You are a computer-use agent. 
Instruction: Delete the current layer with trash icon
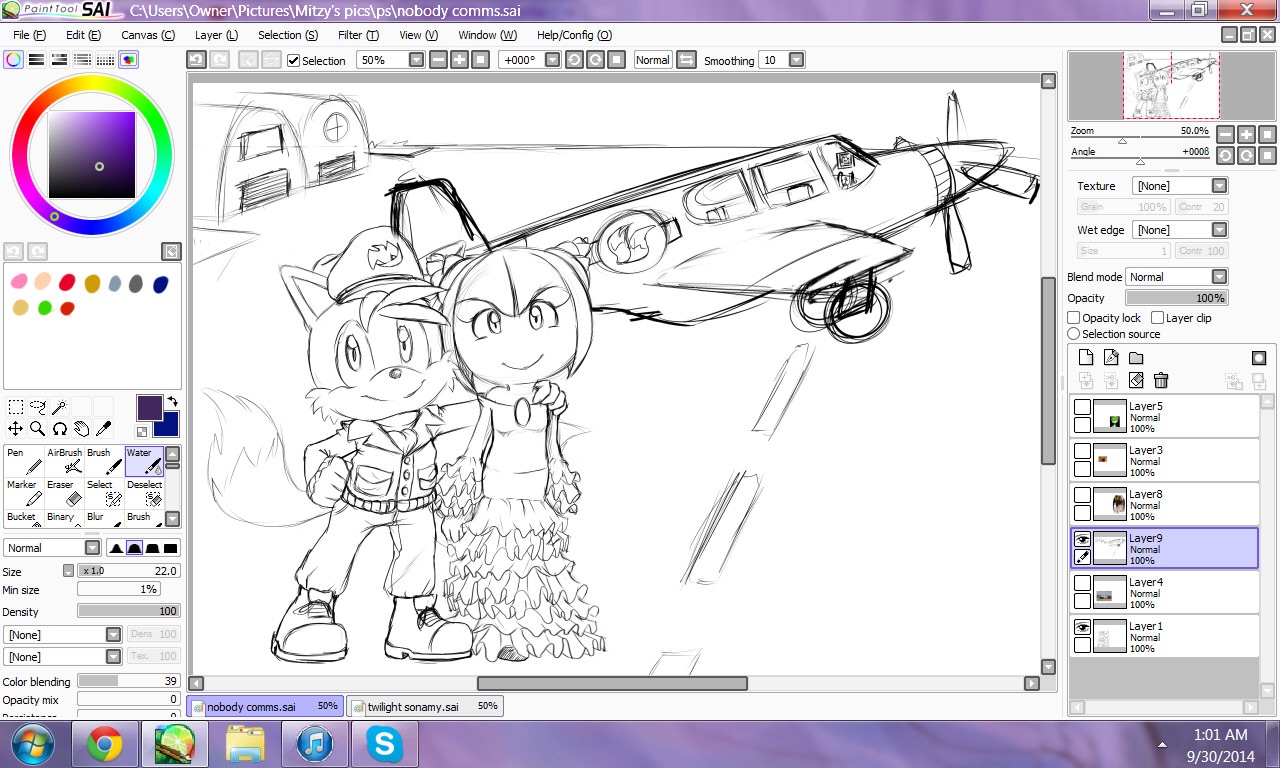tap(1161, 380)
